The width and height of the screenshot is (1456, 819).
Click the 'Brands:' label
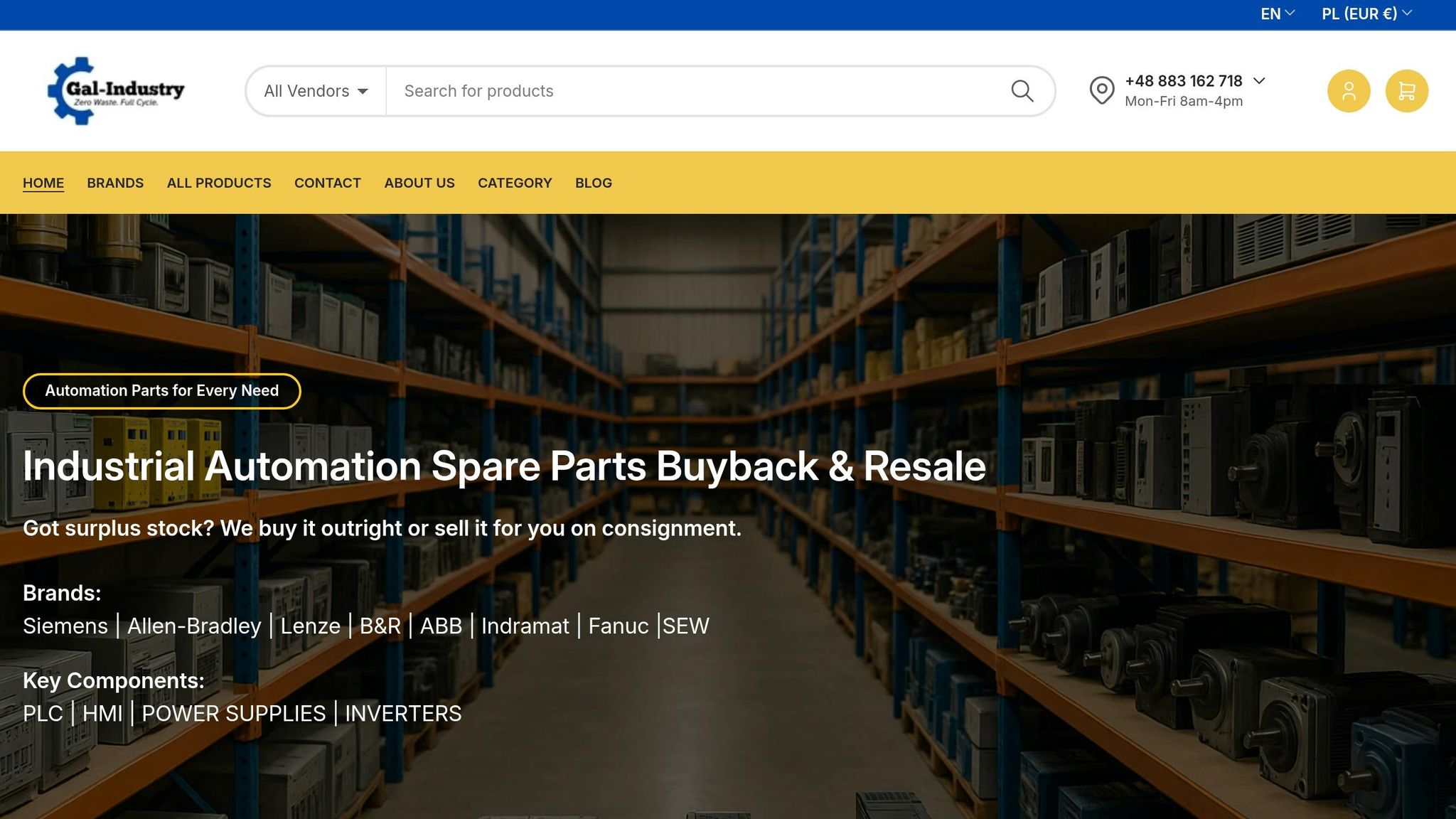pyautogui.click(x=62, y=593)
